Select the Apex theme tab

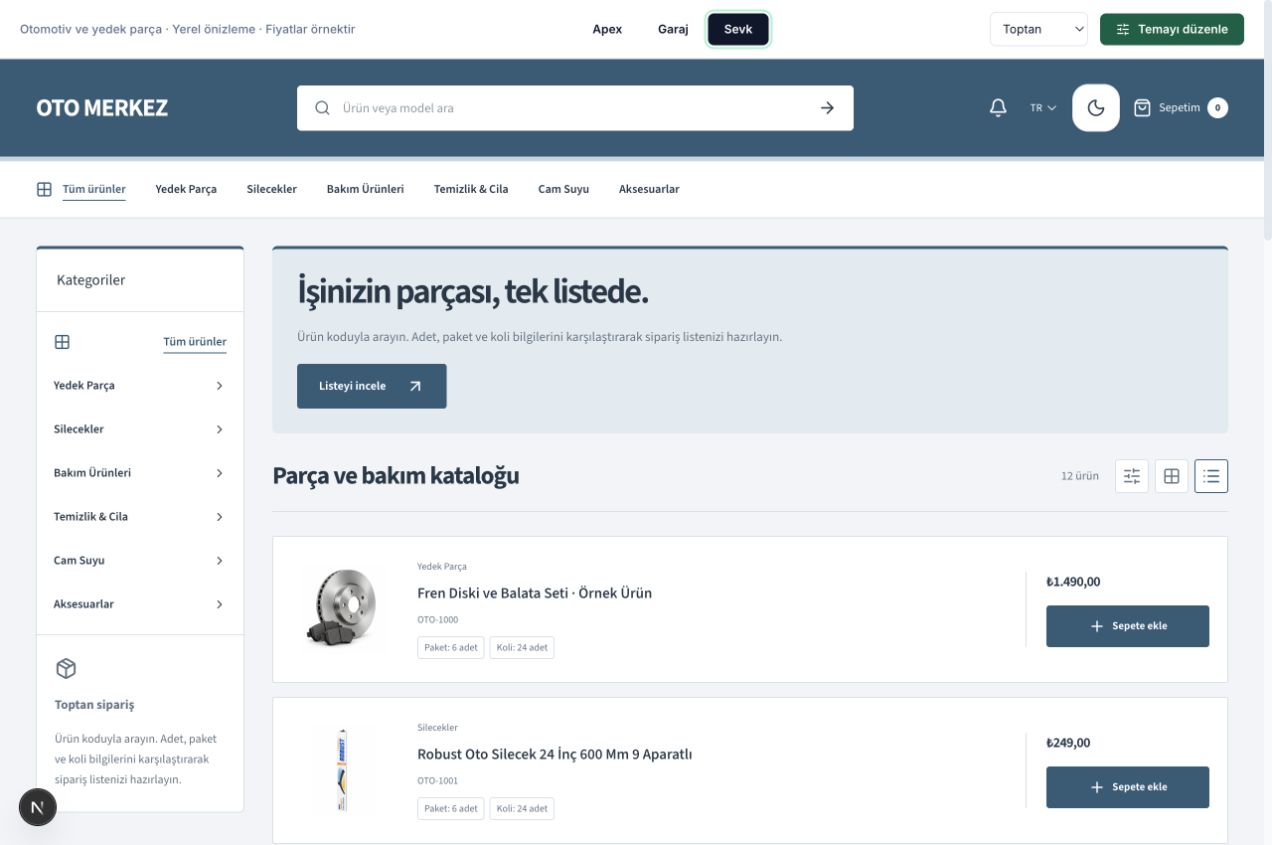point(607,29)
